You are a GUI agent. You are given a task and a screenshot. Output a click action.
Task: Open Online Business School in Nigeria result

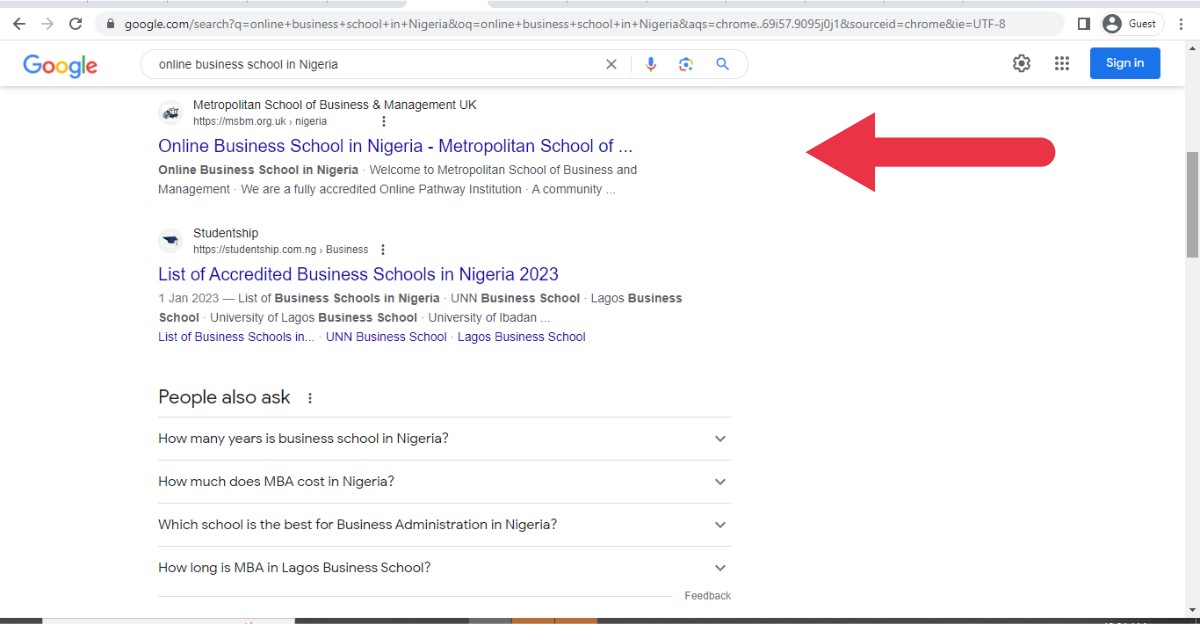pos(395,146)
